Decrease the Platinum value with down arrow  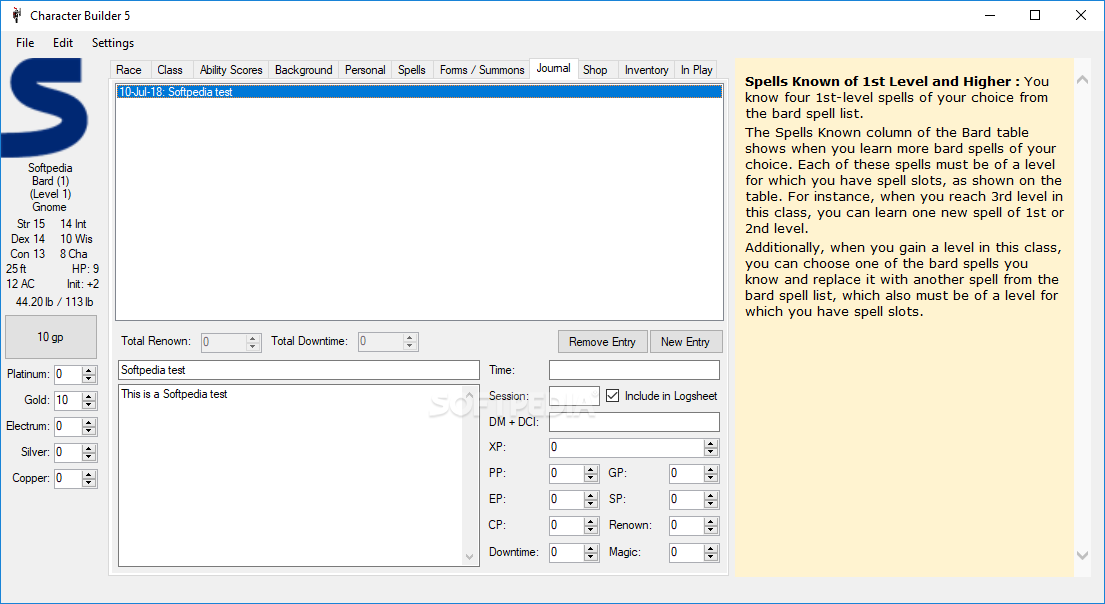point(89,379)
